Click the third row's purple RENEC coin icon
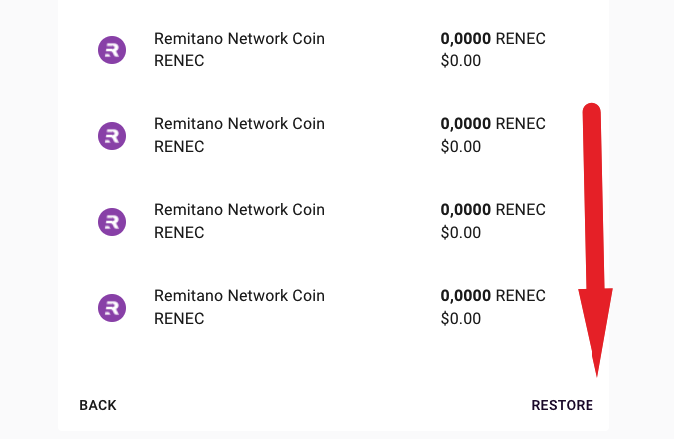674x439 pixels. 112,222
